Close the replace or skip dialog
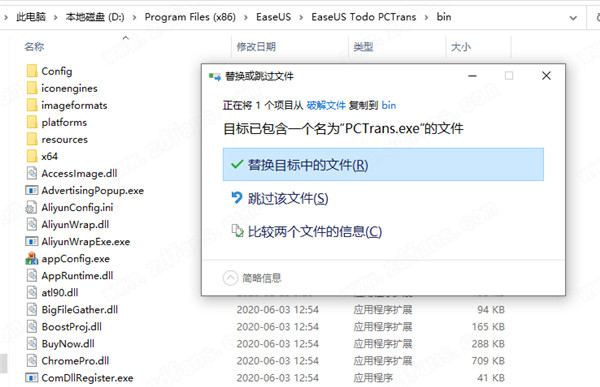Image resolution: width=600 pixels, height=387 pixels. [546, 76]
